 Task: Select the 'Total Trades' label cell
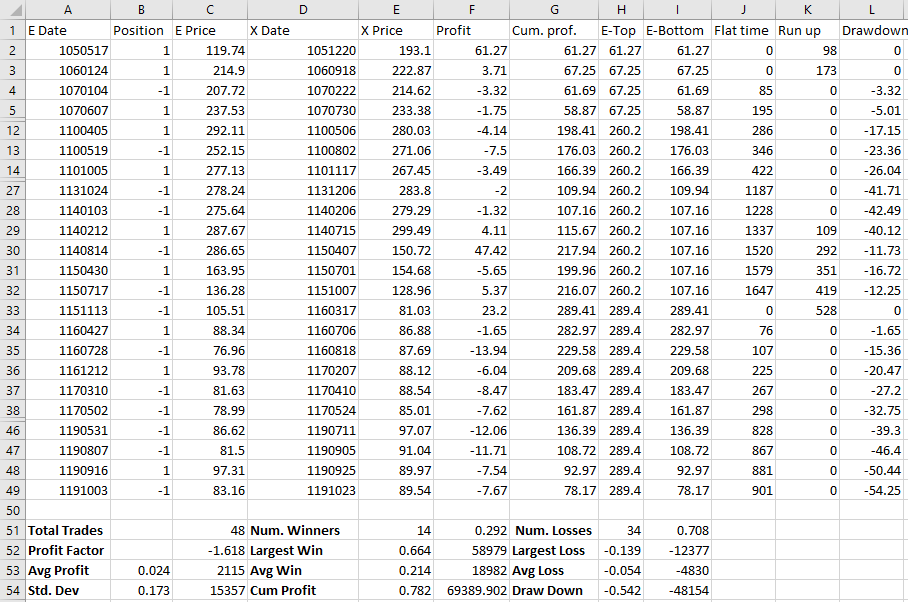tap(67, 531)
